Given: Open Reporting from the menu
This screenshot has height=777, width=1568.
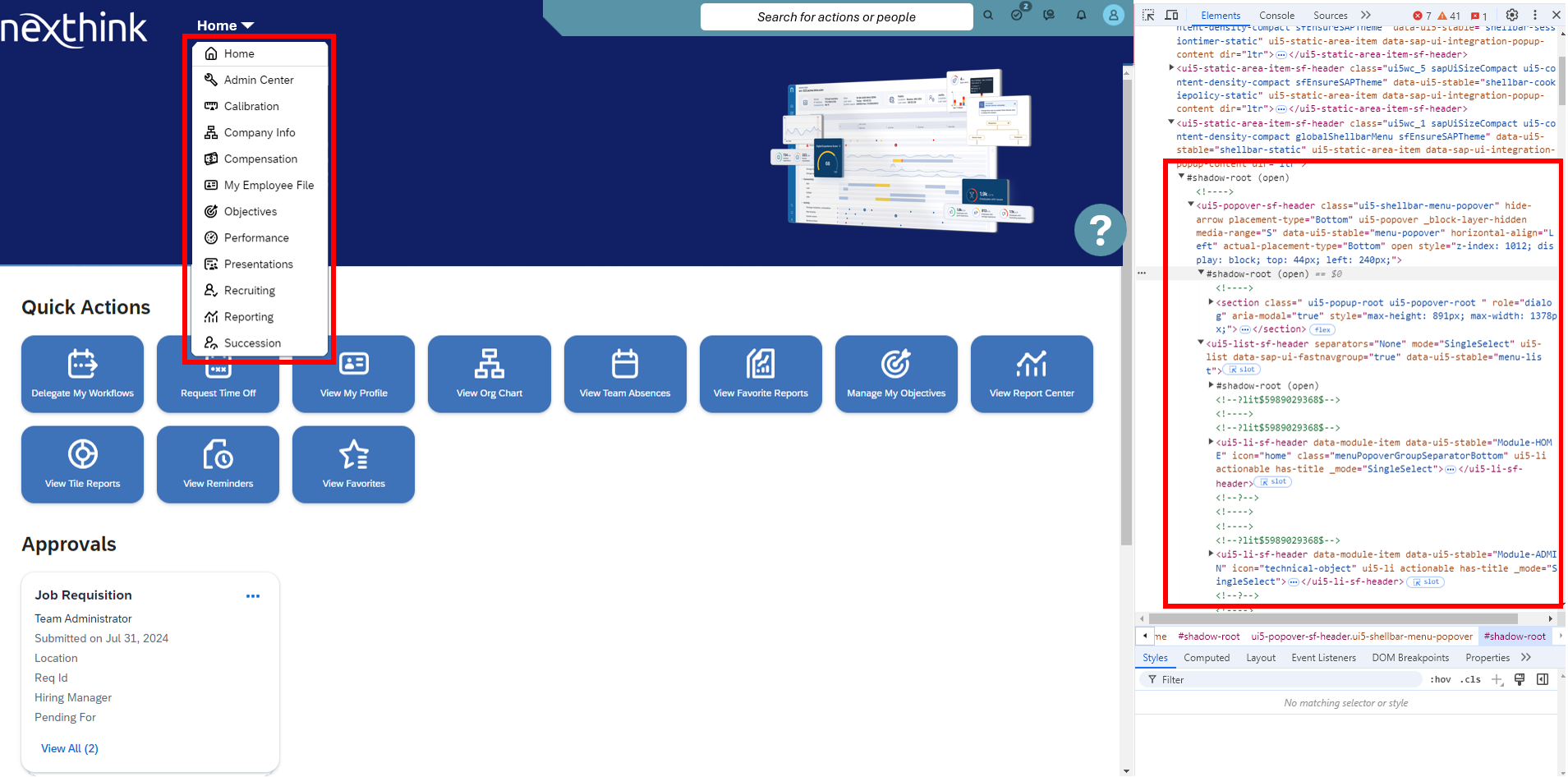Looking at the screenshot, I should click(x=260, y=316).
